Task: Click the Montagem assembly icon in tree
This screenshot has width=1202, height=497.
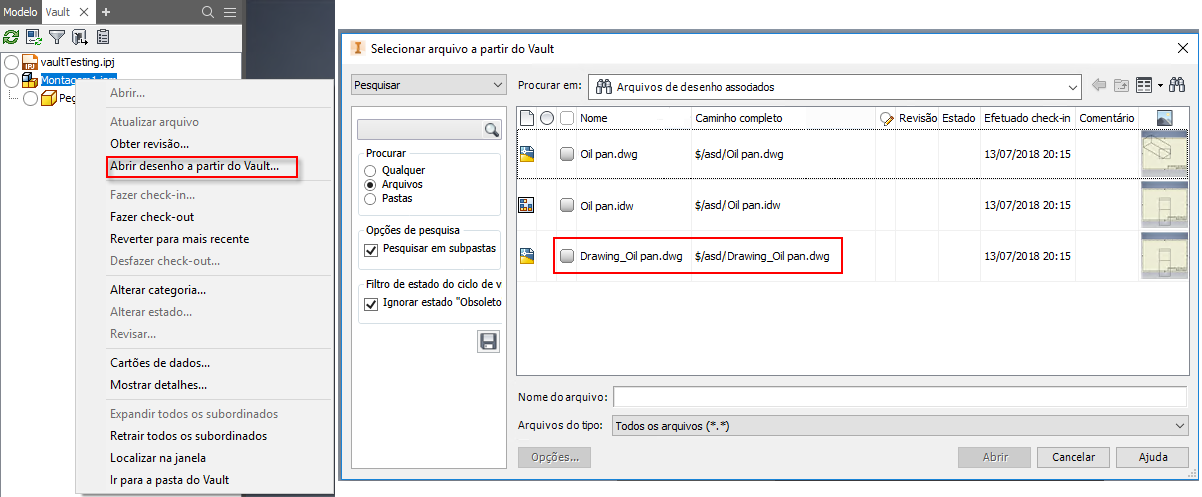Action: click(x=30, y=80)
